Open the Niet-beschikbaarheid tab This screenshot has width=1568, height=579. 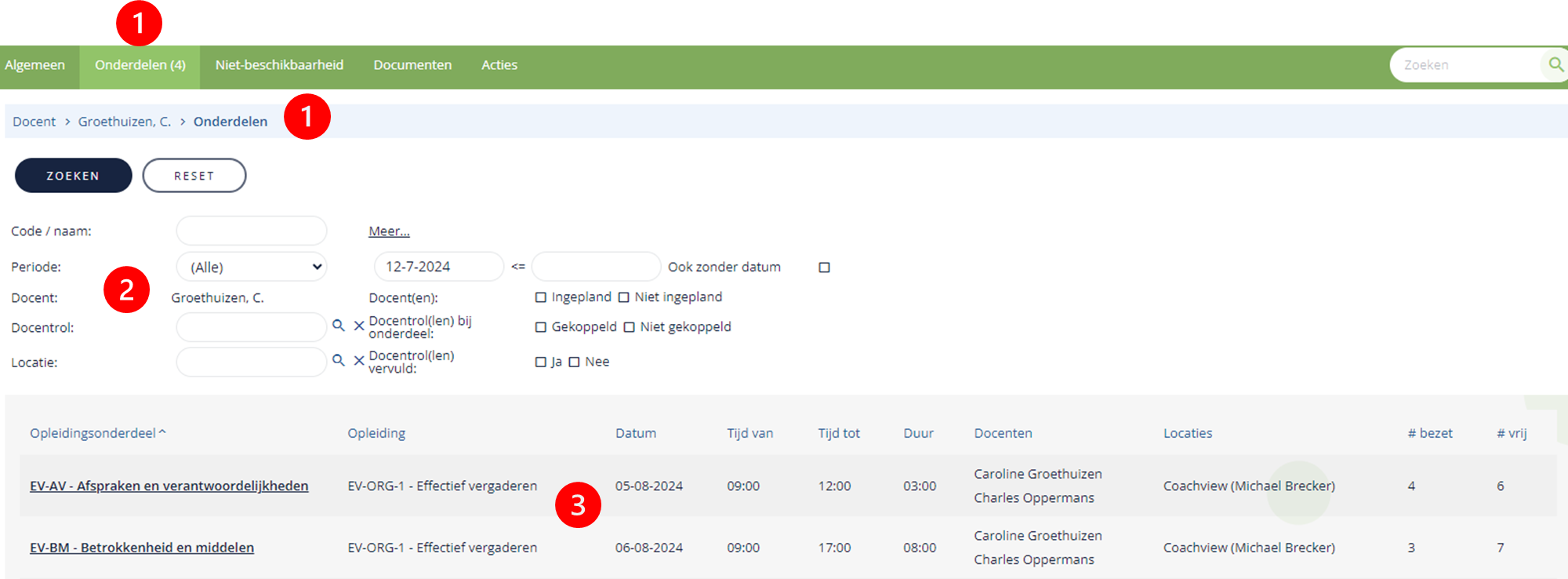[279, 65]
